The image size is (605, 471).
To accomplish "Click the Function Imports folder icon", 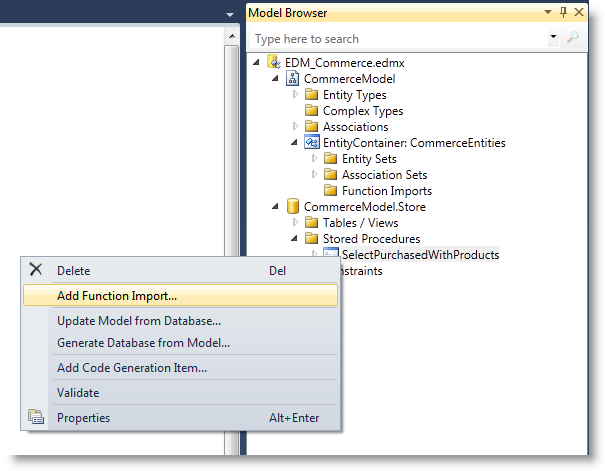I will pyautogui.click(x=331, y=191).
